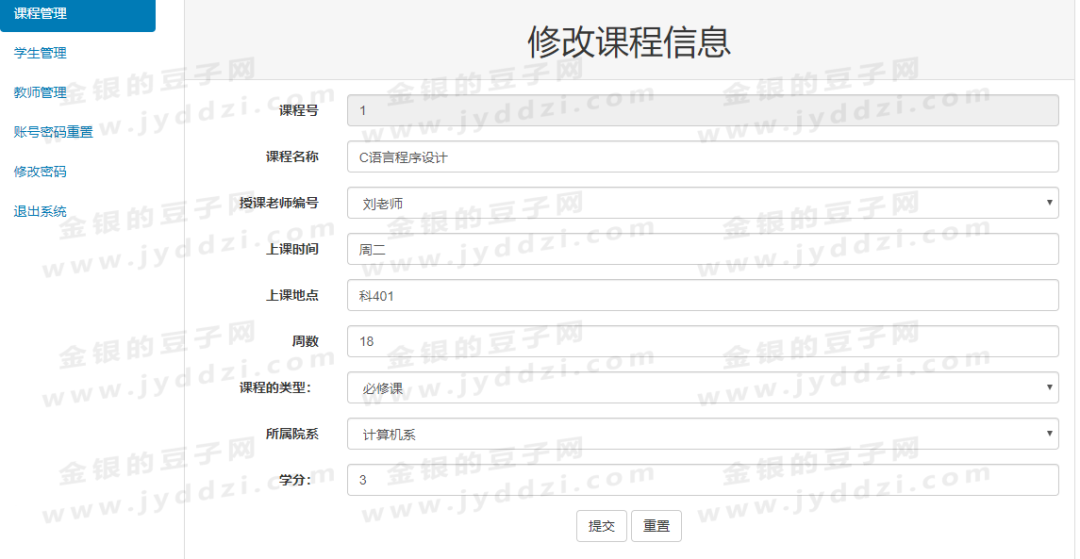The height and width of the screenshot is (559, 1080).
Task: Click the 周数 field showing 18
Action: pos(703,341)
